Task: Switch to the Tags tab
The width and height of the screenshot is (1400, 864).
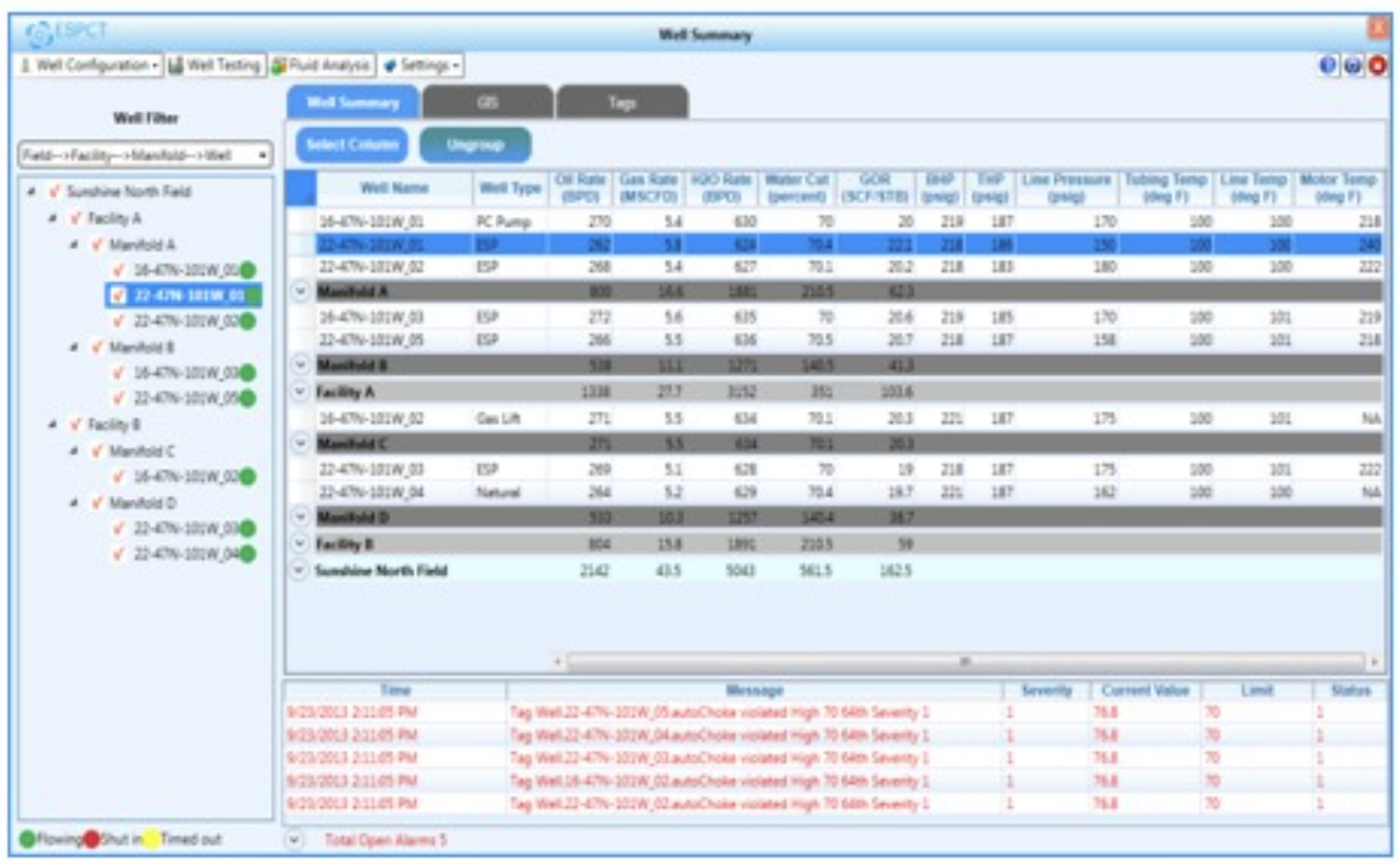Action: pos(622,102)
